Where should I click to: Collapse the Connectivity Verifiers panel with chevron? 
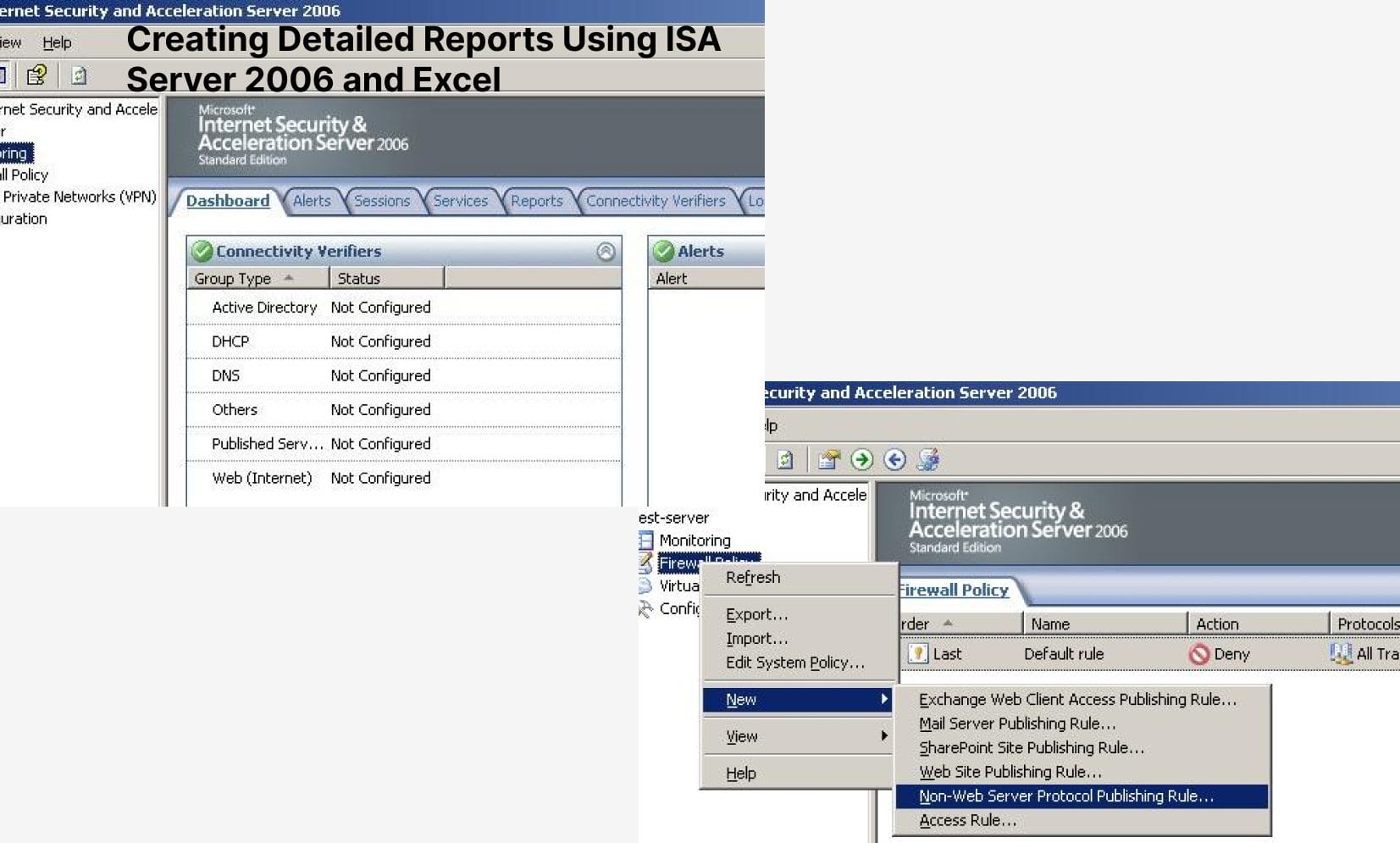coord(606,252)
